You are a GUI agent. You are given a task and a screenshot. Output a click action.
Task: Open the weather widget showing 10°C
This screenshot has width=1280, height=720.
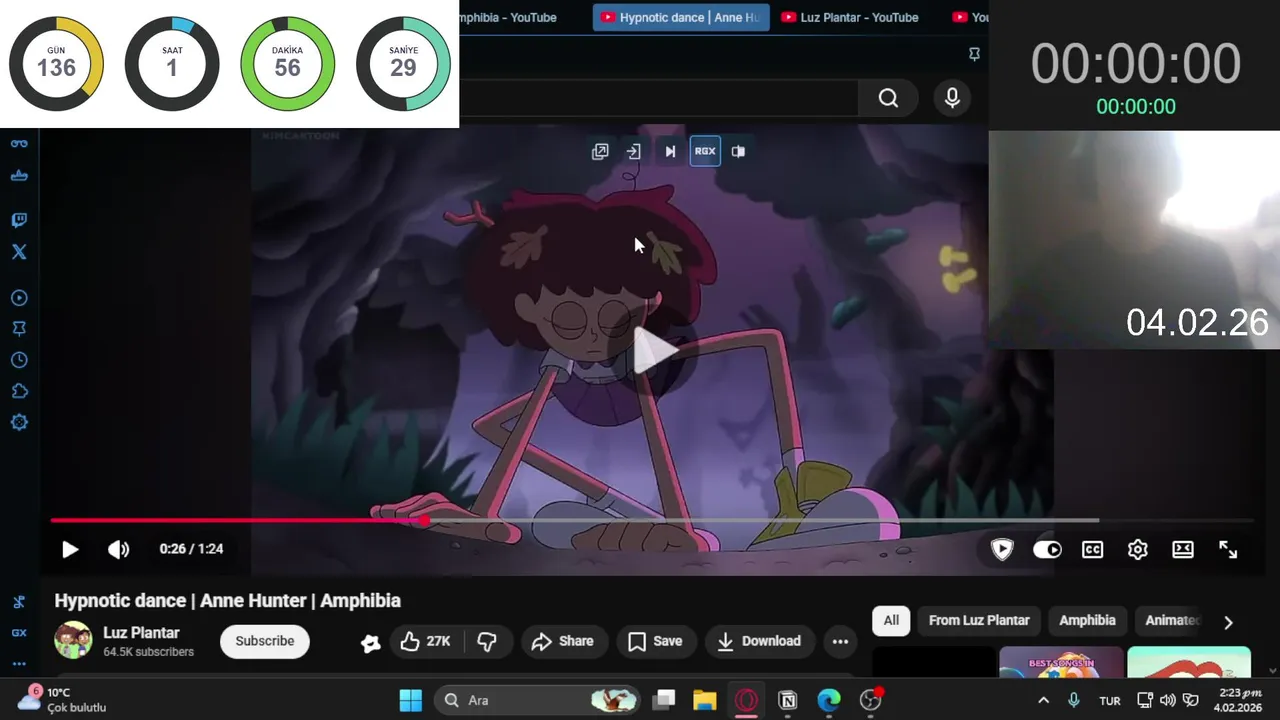coord(62,700)
